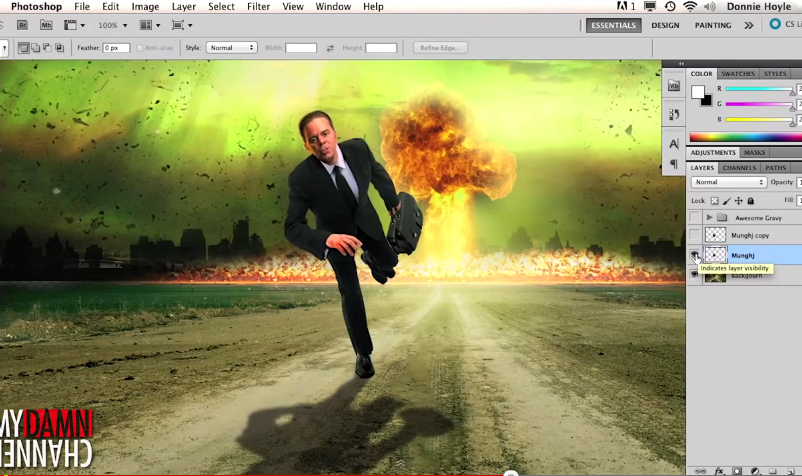Open the View menu
This screenshot has width=802, height=476.
click(293, 7)
